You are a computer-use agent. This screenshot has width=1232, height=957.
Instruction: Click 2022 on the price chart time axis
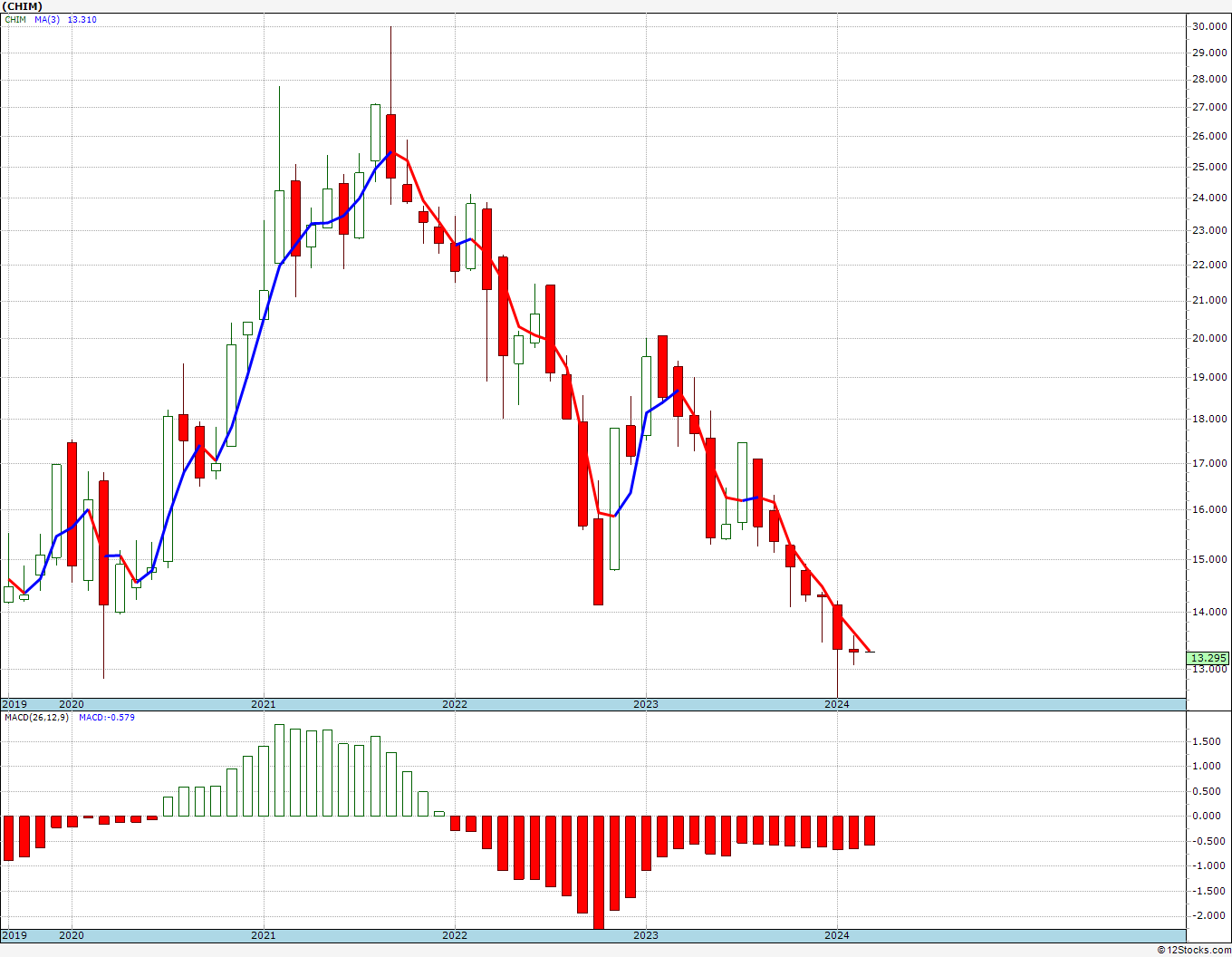455,704
